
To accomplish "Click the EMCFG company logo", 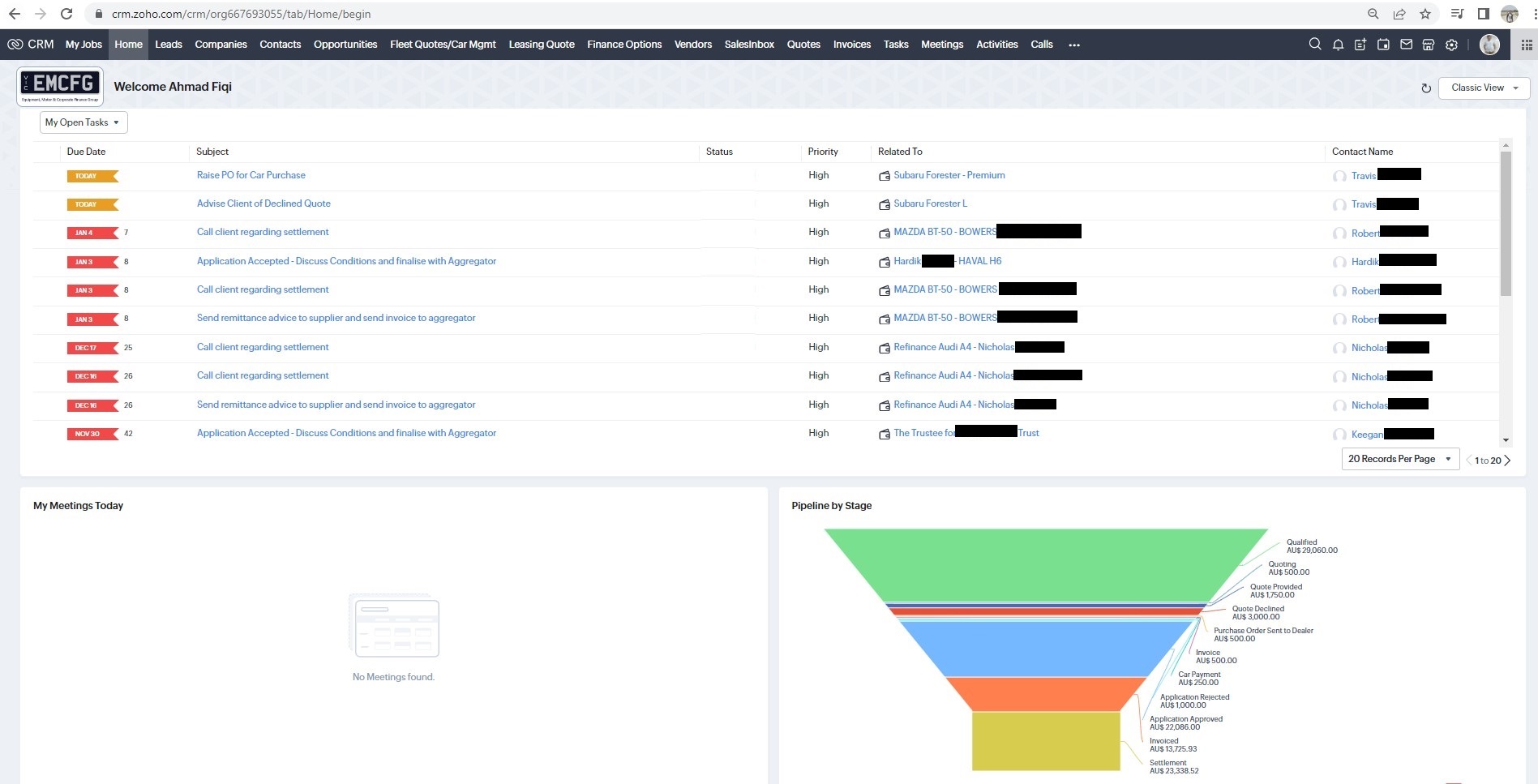I will [x=60, y=87].
